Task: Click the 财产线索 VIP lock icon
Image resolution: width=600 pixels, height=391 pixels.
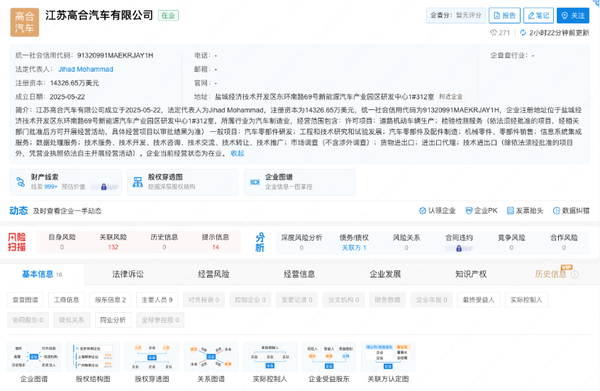Action: [104, 187]
